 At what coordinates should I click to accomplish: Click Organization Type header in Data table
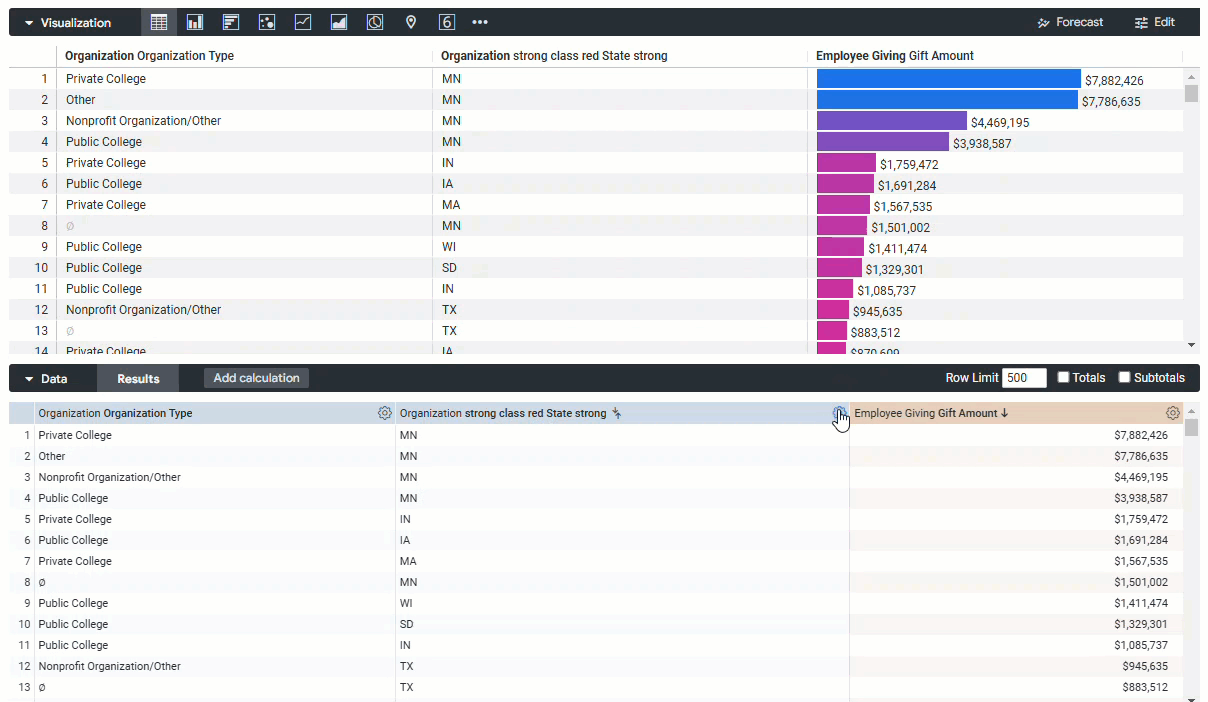(115, 413)
